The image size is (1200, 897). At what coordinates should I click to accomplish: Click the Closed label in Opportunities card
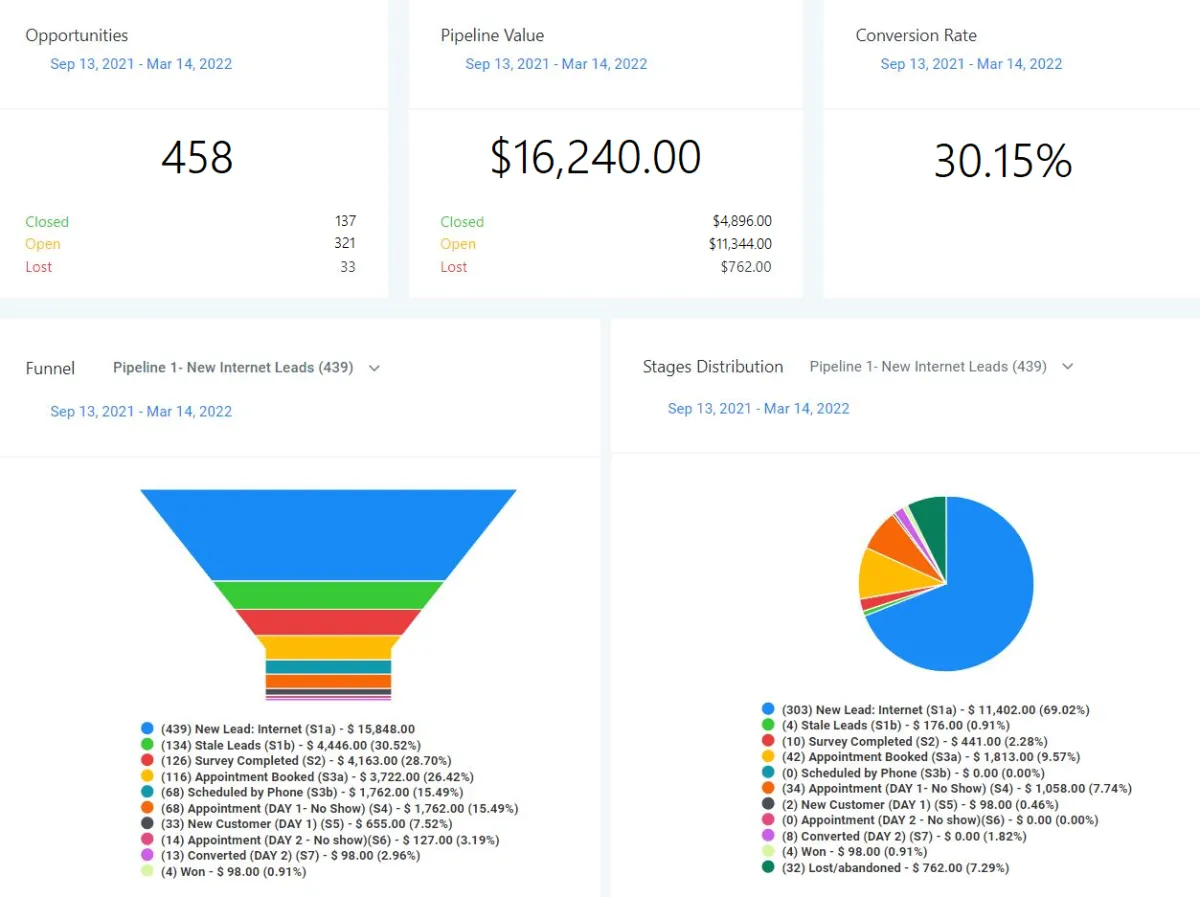coord(47,222)
